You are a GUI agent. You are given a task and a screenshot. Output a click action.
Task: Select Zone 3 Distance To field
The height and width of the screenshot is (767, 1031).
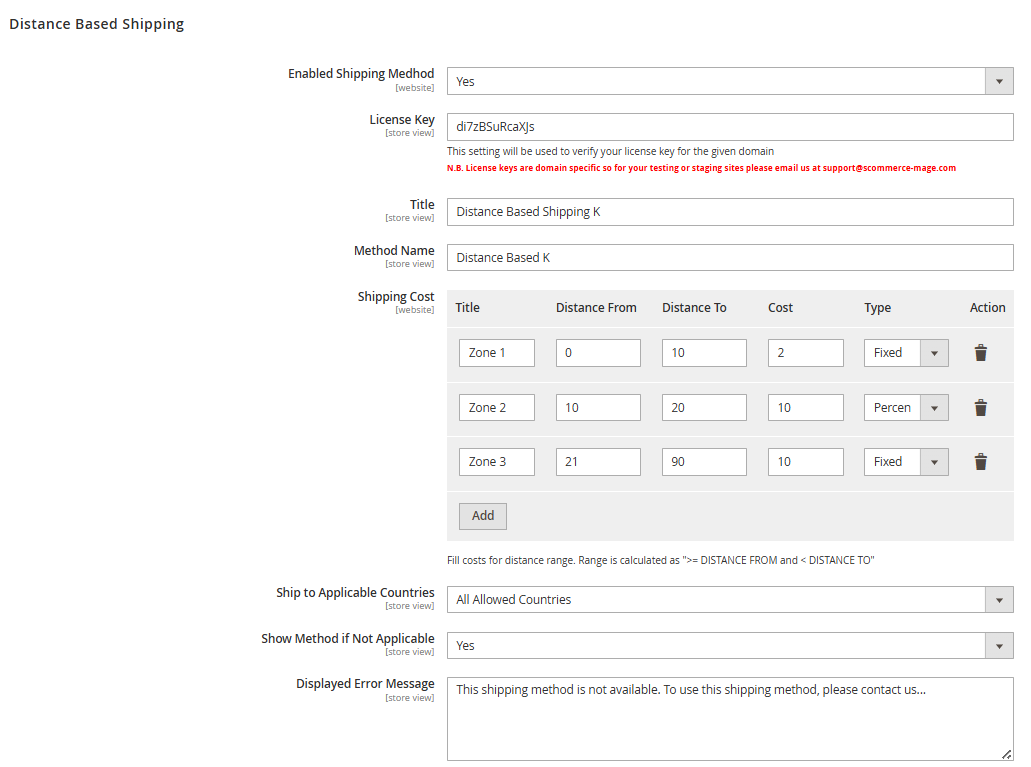(703, 462)
